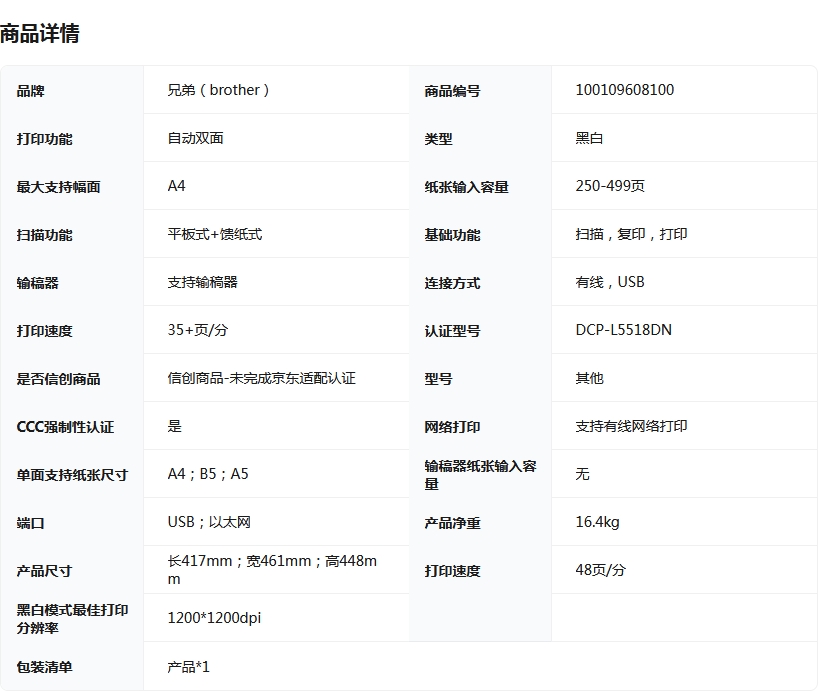Select the 其他 model value
Screen dimensions: 819x692
[x=589, y=378]
